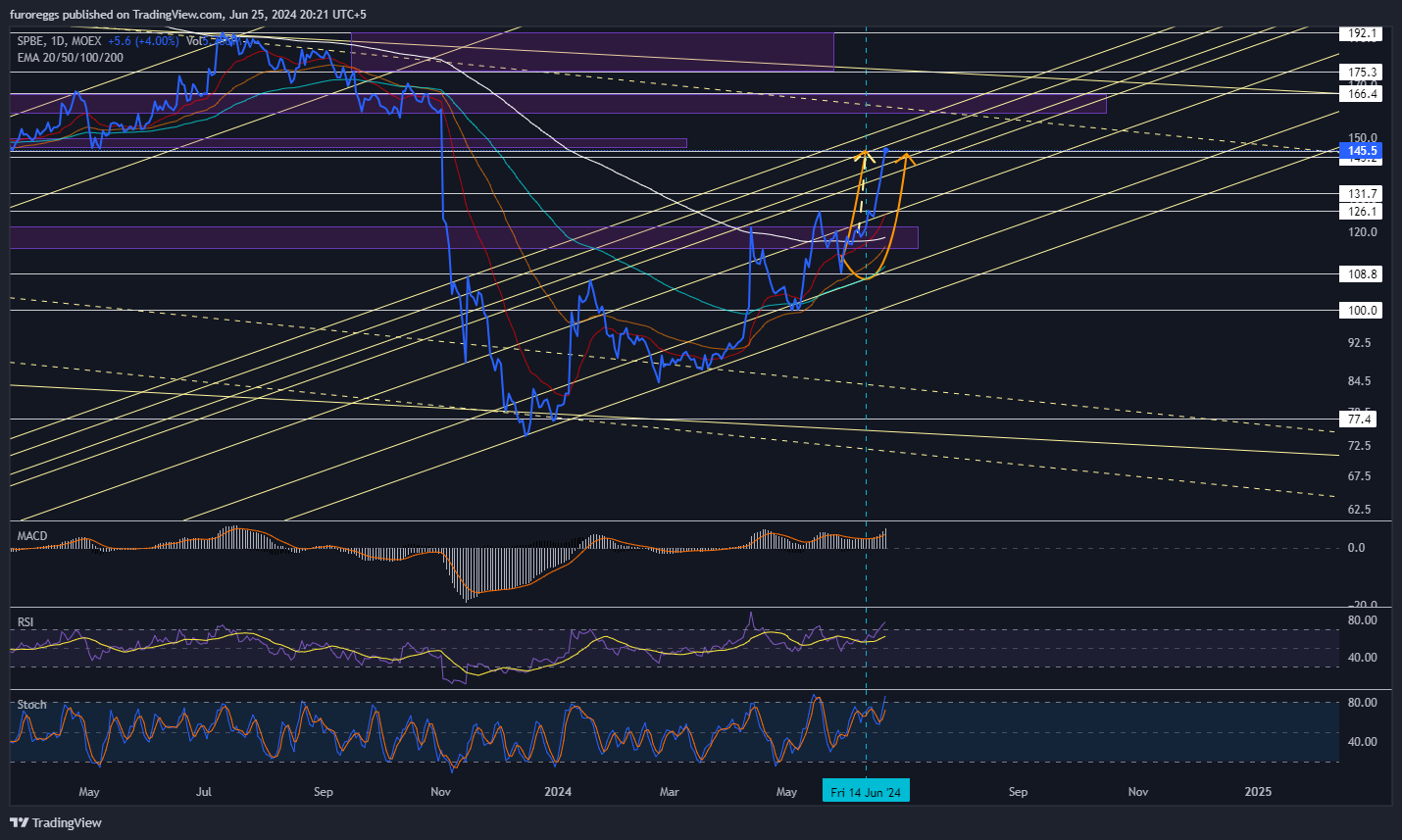Click the "furoreggs published on TradingView.com" header text
Viewport: 1402px width, 840px height.
pyautogui.click(x=116, y=14)
